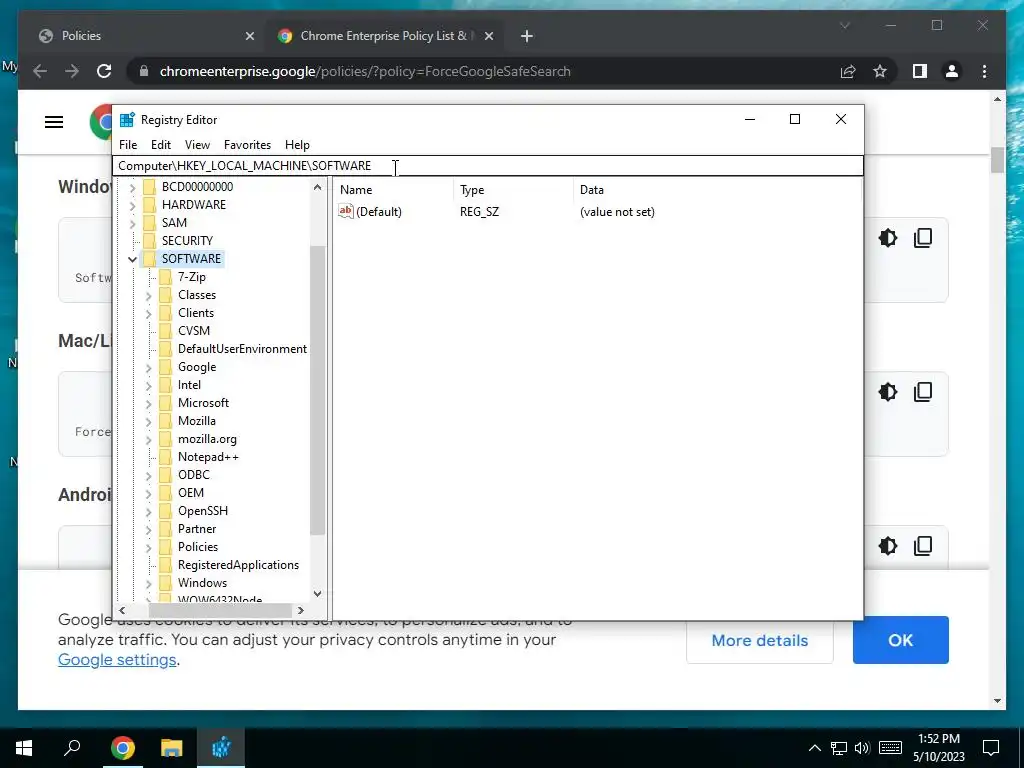This screenshot has height=768, width=1024.
Task: Click volume speaker icon in tray
Action: (x=862, y=748)
